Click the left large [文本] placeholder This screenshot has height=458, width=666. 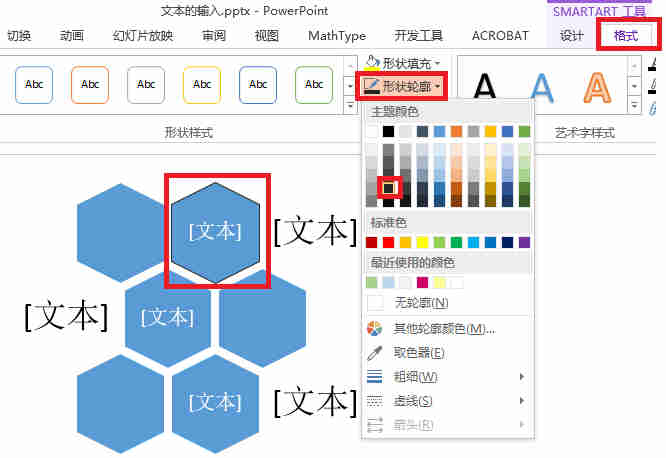point(66,316)
